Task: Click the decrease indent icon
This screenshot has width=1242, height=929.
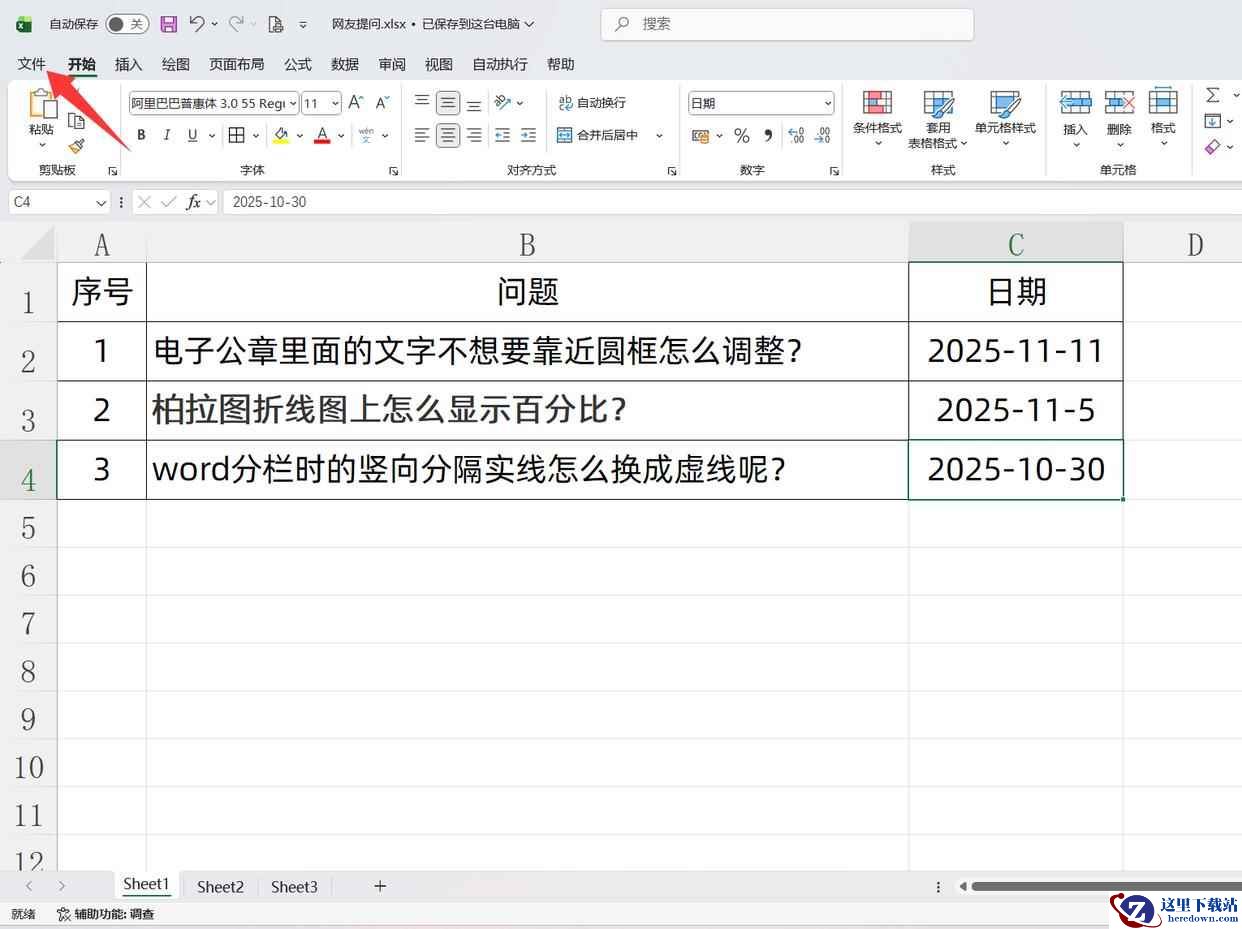Action: pos(503,135)
